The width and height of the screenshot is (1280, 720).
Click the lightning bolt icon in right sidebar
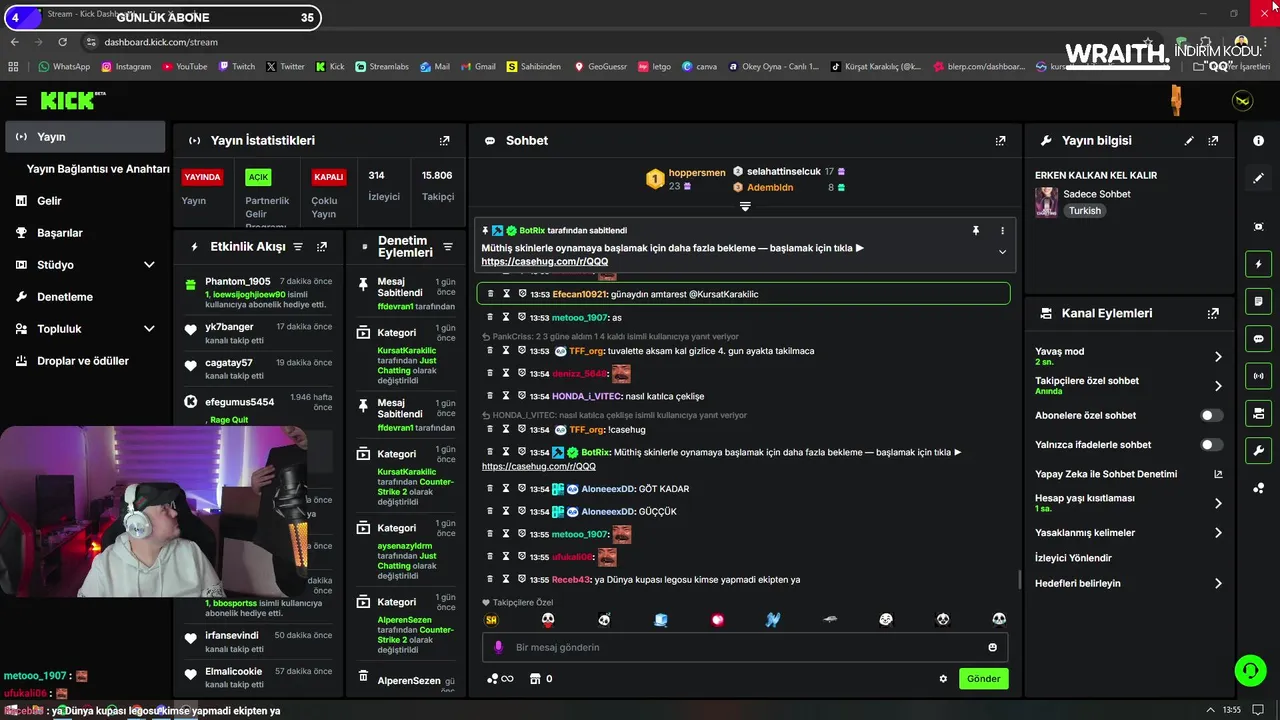[1258, 264]
